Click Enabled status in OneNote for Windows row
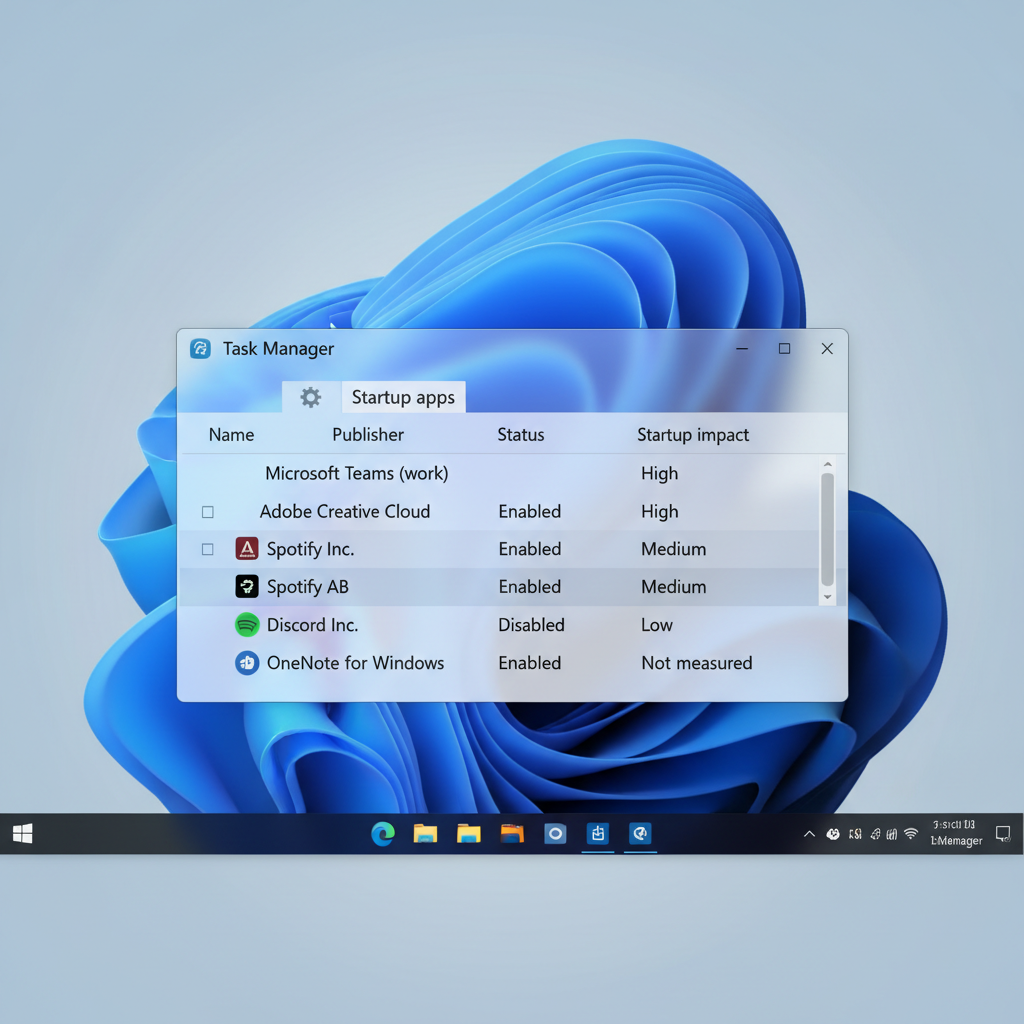The image size is (1024, 1024). [x=530, y=663]
